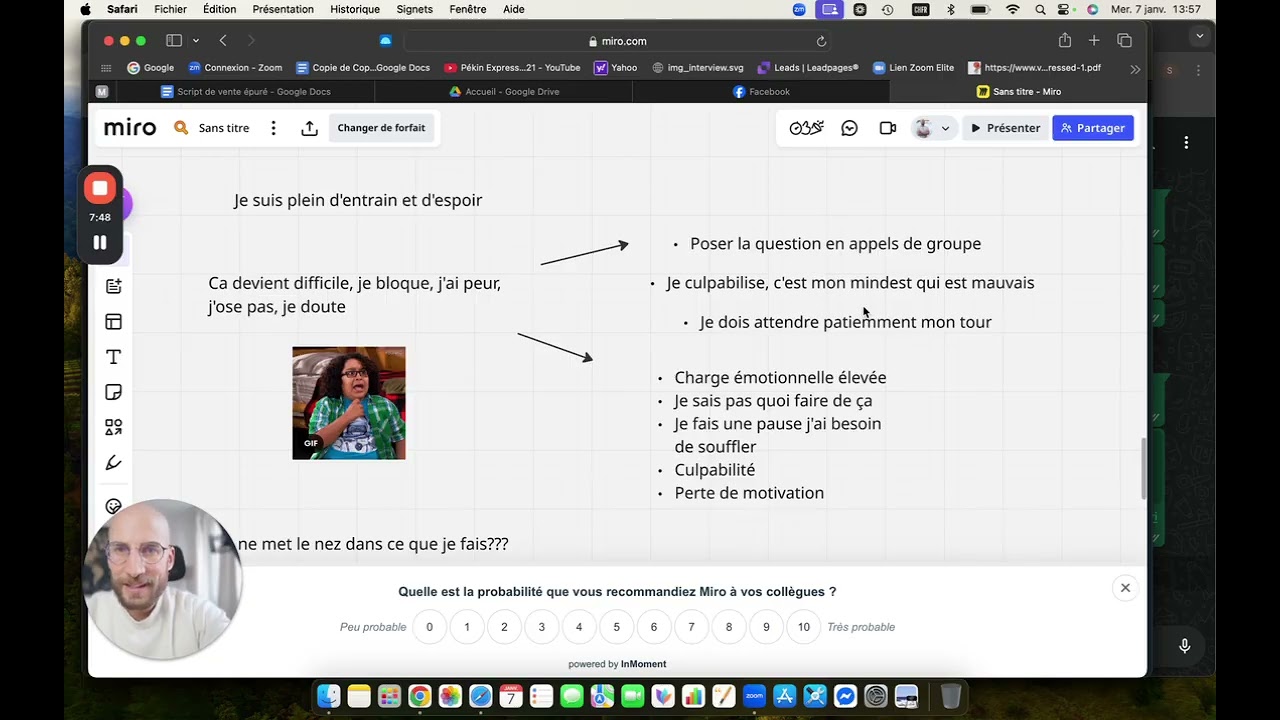Click the microphone icon bottom right
Screen dimensions: 1280x720
(x=1185, y=646)
